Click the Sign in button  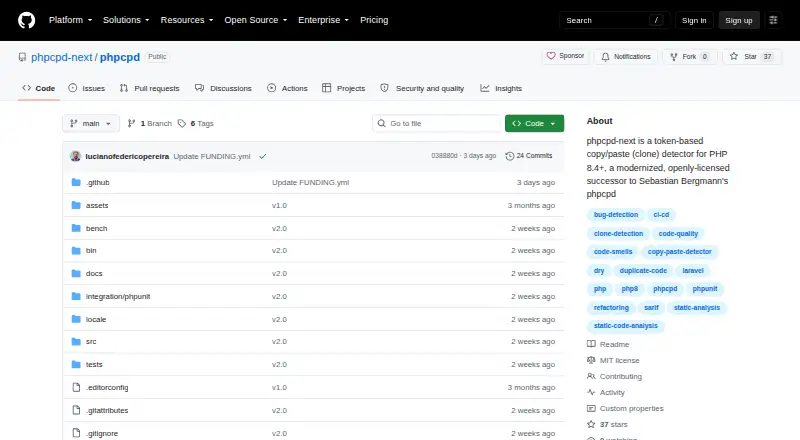(694, 20)
